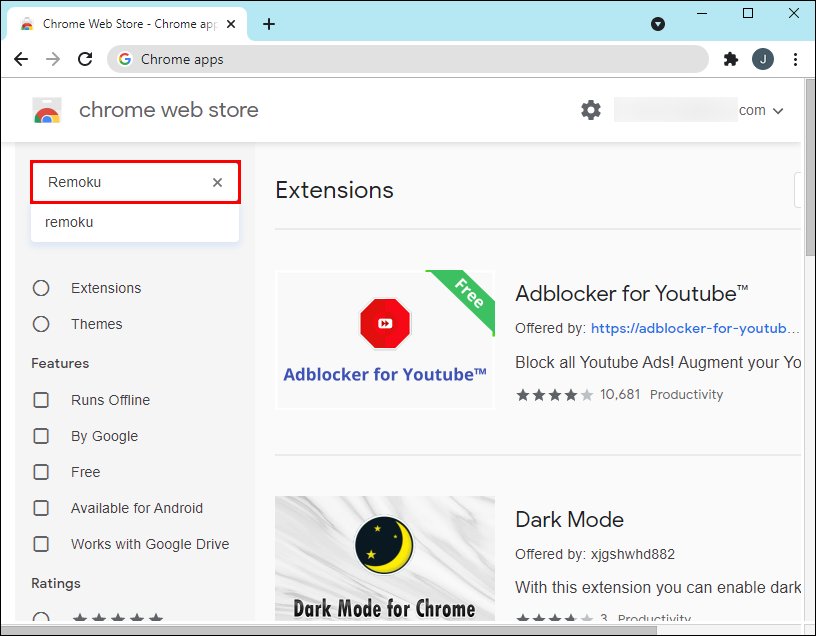Click the Chrome Web Store logo
The height and width of the screenshot is (636, 816).
[x=47, y=110]
